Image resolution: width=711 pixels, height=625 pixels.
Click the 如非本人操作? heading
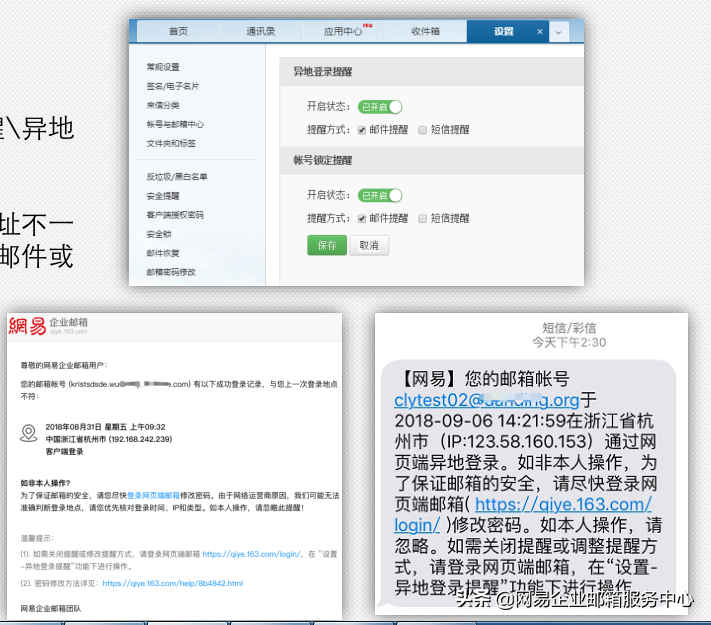pos(45,483)
